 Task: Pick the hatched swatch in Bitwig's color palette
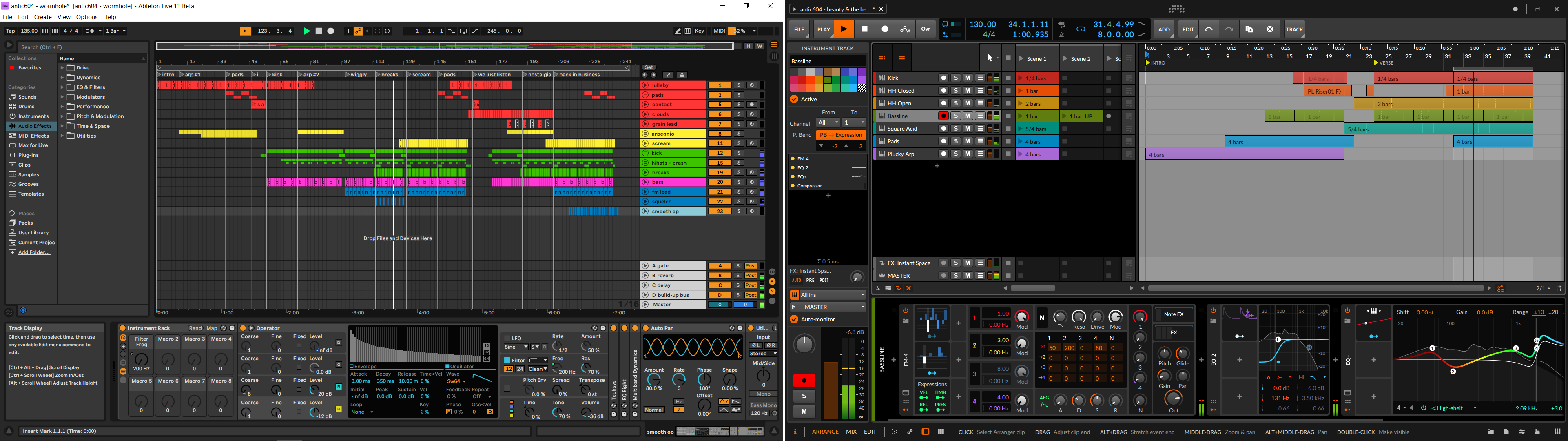[x=862, y=88]
